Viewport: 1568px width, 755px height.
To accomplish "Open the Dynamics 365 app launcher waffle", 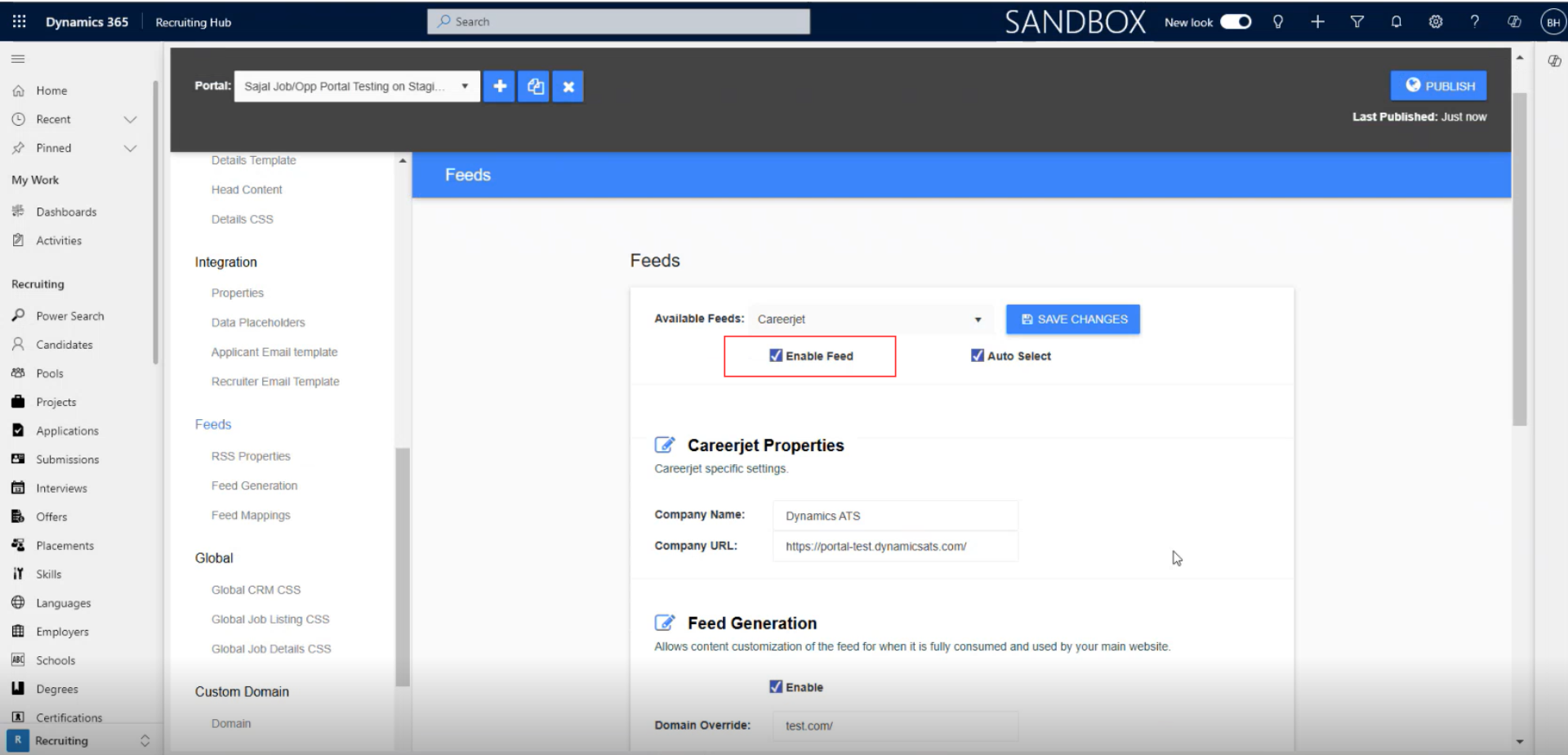I will coord(19,22).
